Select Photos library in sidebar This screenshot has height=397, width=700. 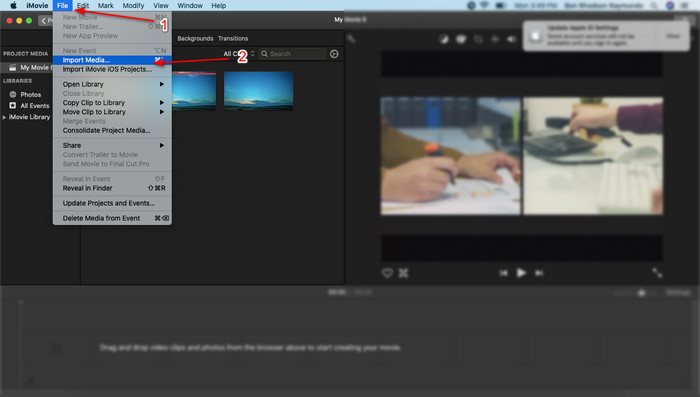(x=30, y=95)
